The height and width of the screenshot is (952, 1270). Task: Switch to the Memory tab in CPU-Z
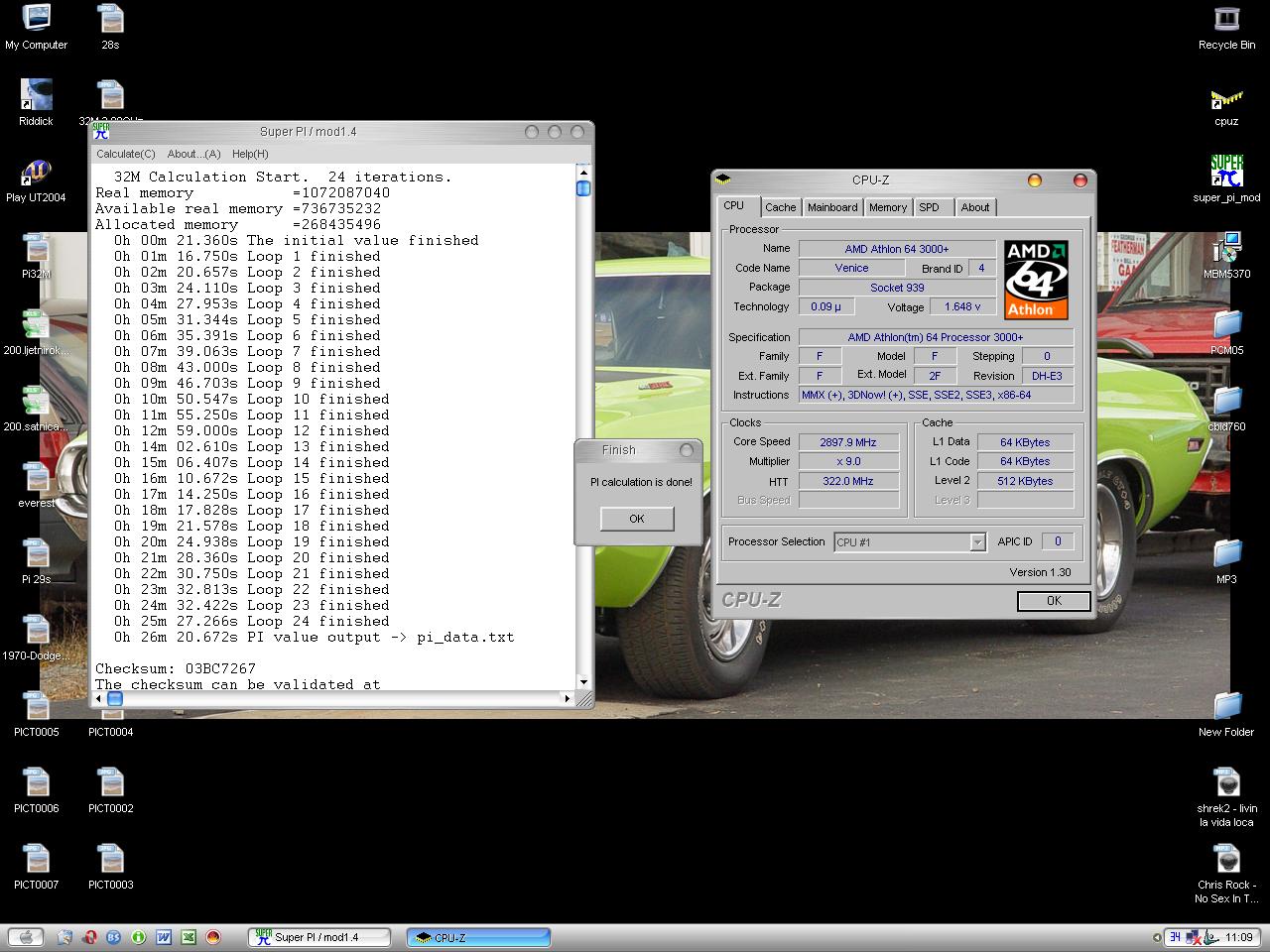(x=887, y=207)
